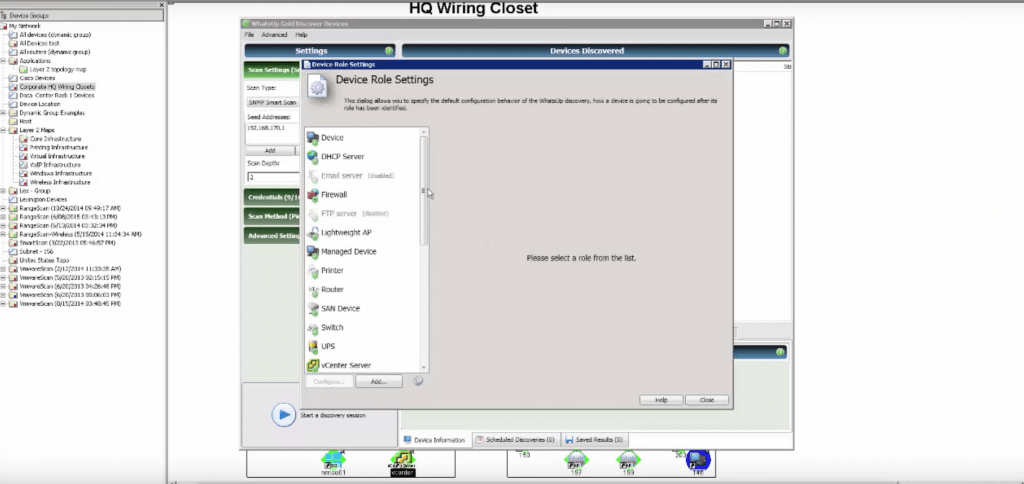Click the role list scroll up arrow
Screen dimensions: 1024x484
pyautogui.click(x=423, y=131)
